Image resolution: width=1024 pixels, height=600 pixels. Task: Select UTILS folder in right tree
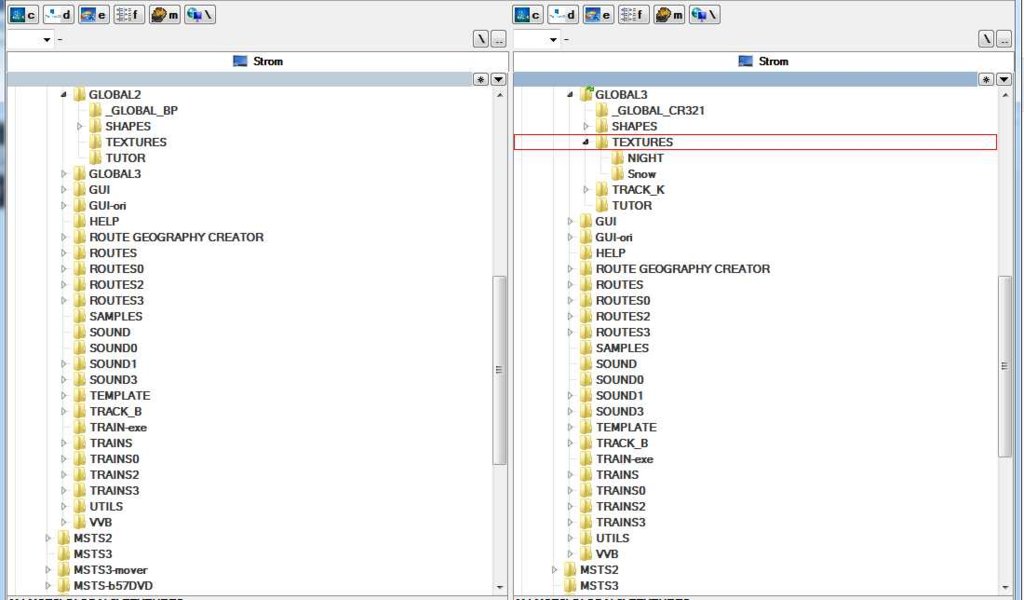point(612,538)
